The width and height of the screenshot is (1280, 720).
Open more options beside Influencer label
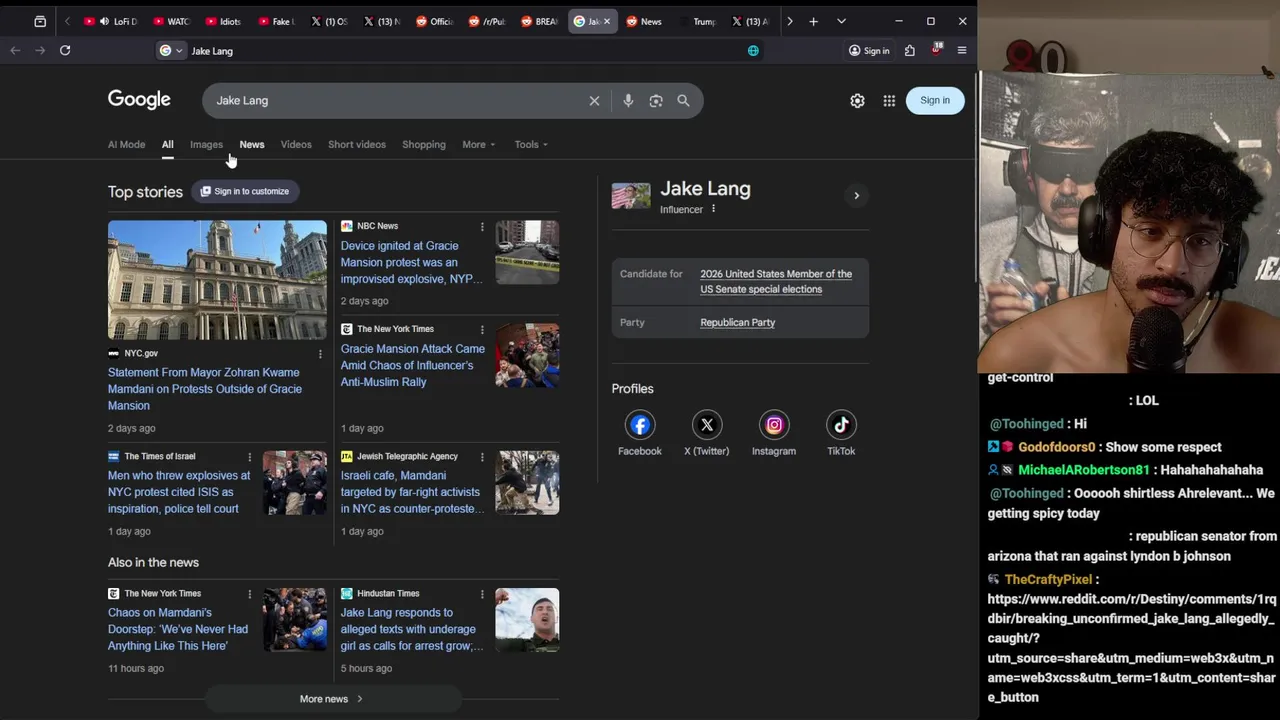713,209
